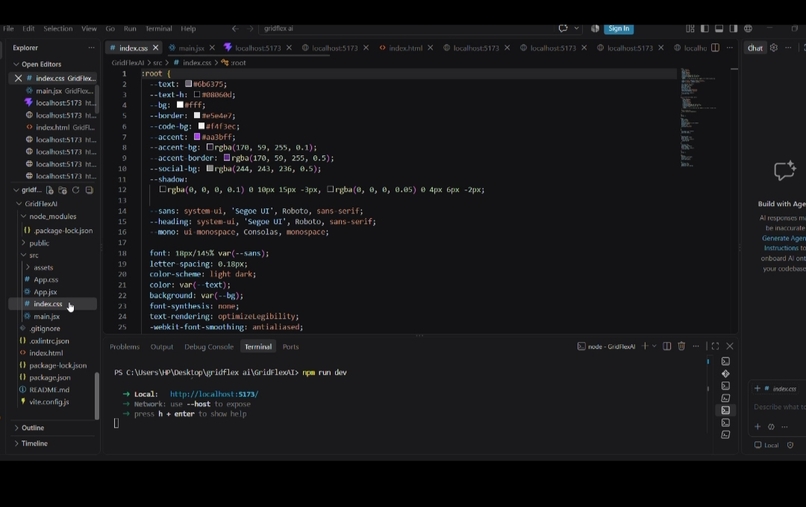Image resolution: width=806 pixels, height=507 pixels.
Task: Add context with the plus in the chat input
Action: (x=757, y=426)
